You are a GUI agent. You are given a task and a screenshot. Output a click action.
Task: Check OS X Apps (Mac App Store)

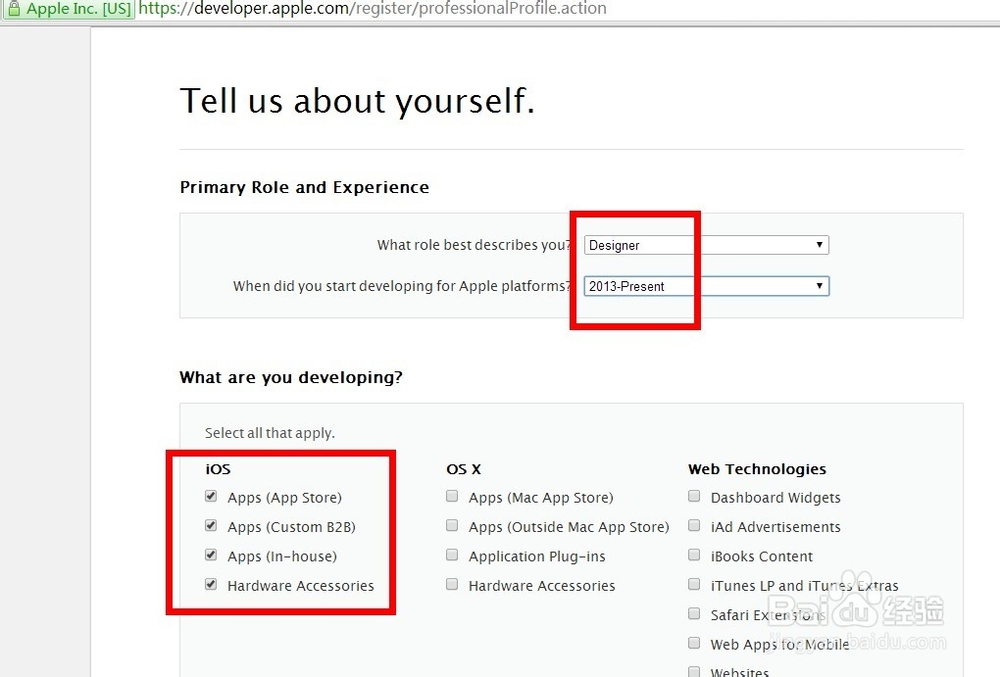[452, 496]
